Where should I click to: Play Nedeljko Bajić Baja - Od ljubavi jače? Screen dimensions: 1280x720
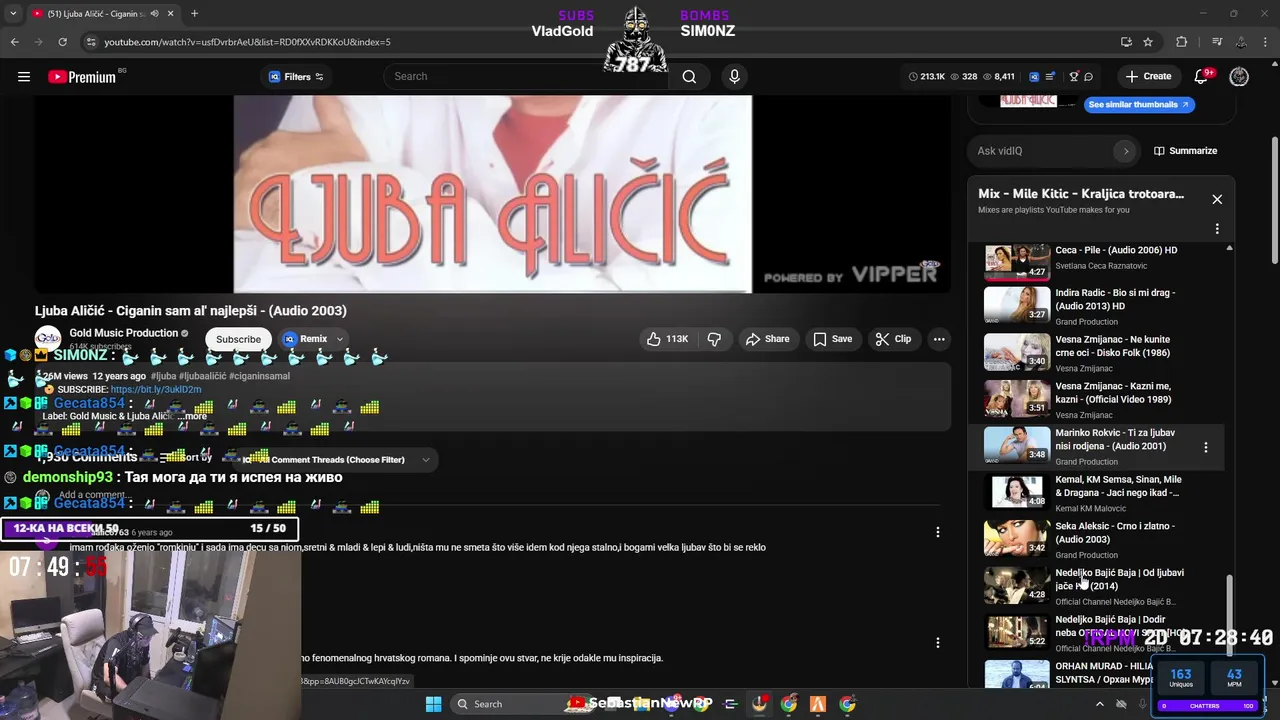(x=1096, y=587)
